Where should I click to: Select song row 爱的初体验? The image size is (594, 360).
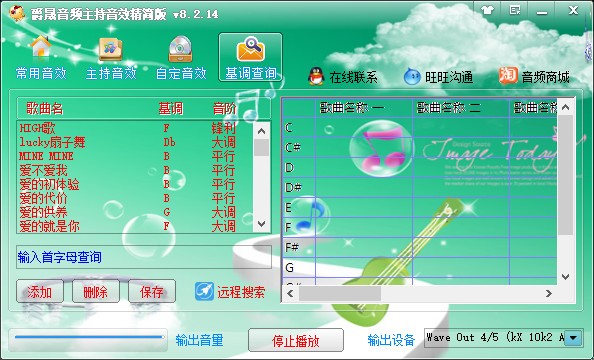(136, 184)
